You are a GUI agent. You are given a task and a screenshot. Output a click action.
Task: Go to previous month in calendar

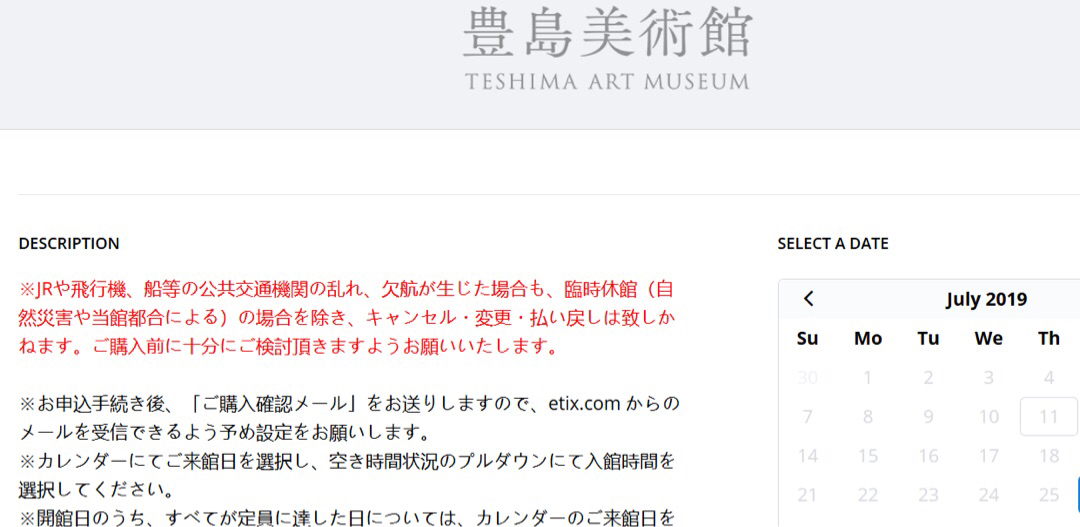(809, 299)
